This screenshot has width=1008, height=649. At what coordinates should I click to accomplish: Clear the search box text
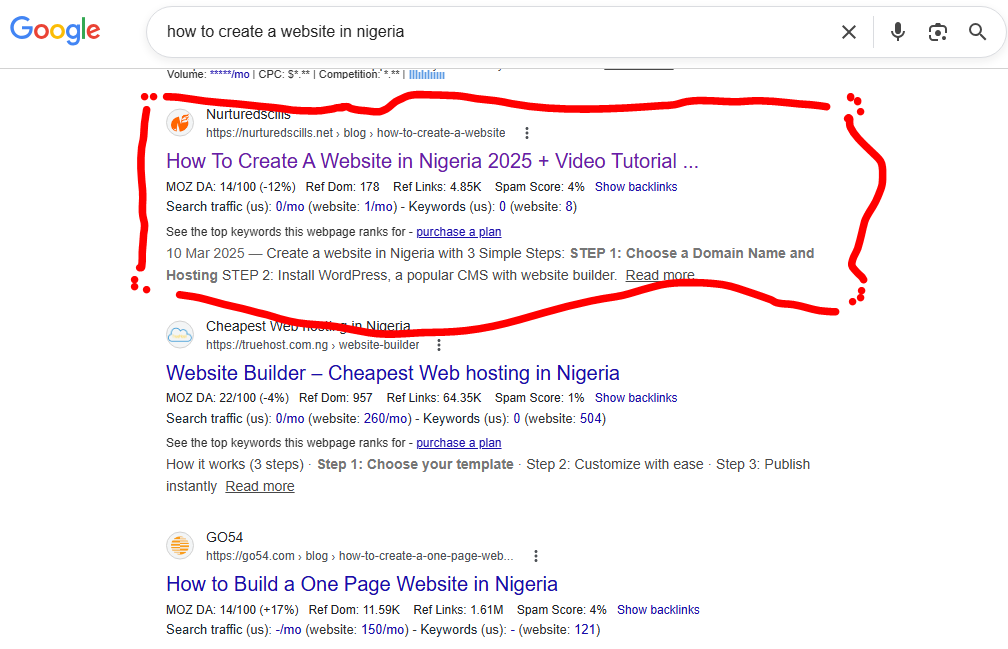pos(849,32)
